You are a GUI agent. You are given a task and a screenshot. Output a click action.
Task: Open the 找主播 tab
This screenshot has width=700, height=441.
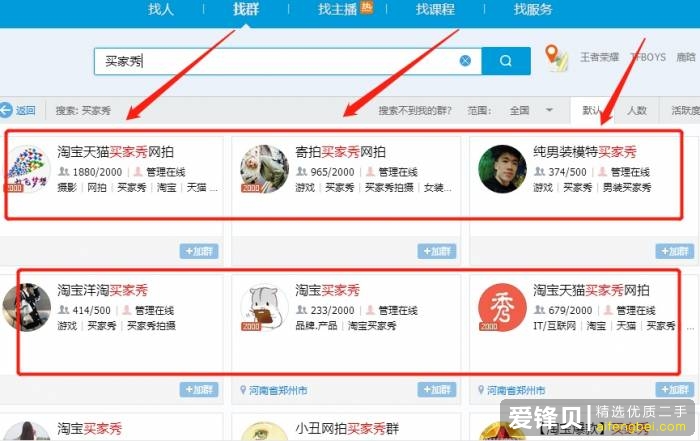[337, 9]
